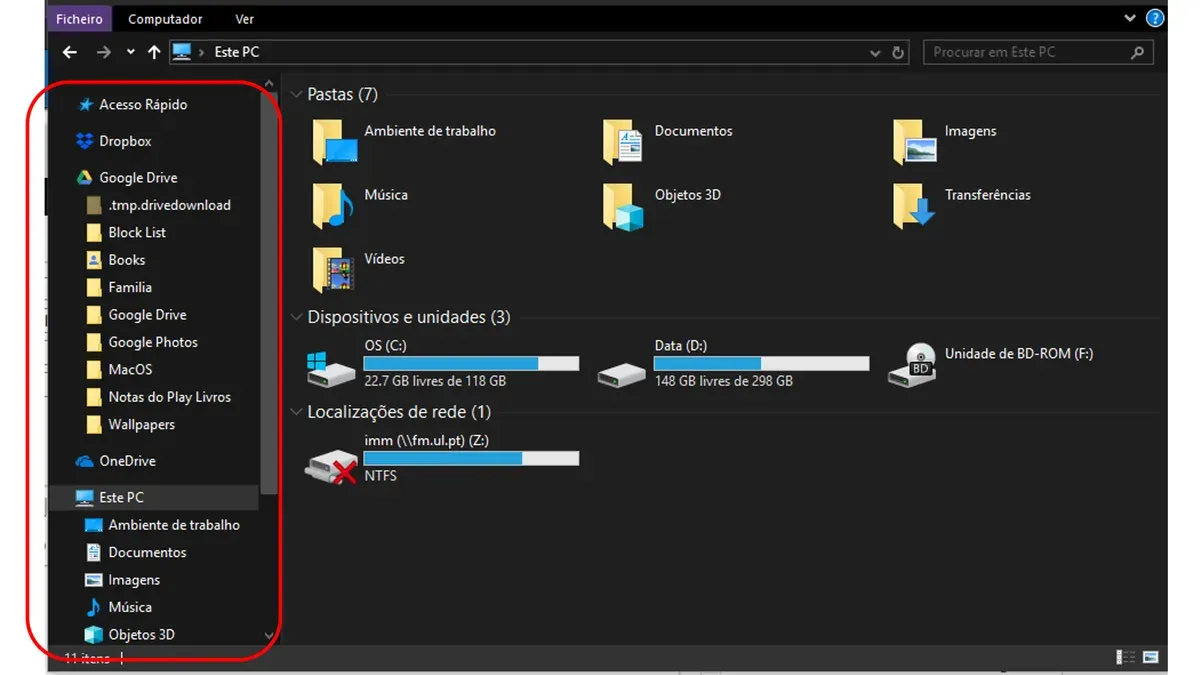Click the 148 GB livres de 298 GB text
Screen dimensions: 1200x675
724,381
